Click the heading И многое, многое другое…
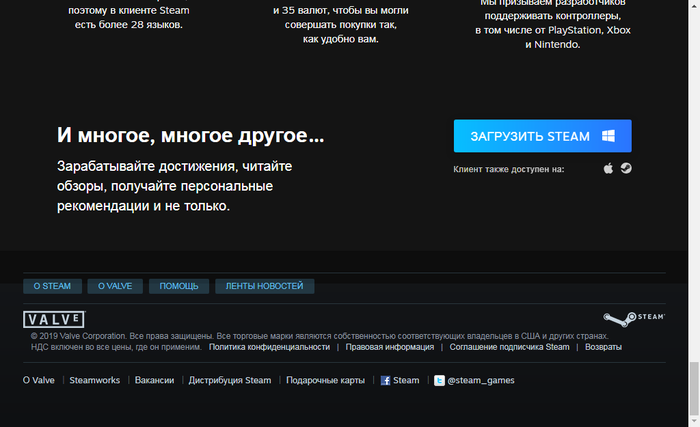The width and height of the screenshot is (700, 427). click(191, 135)
